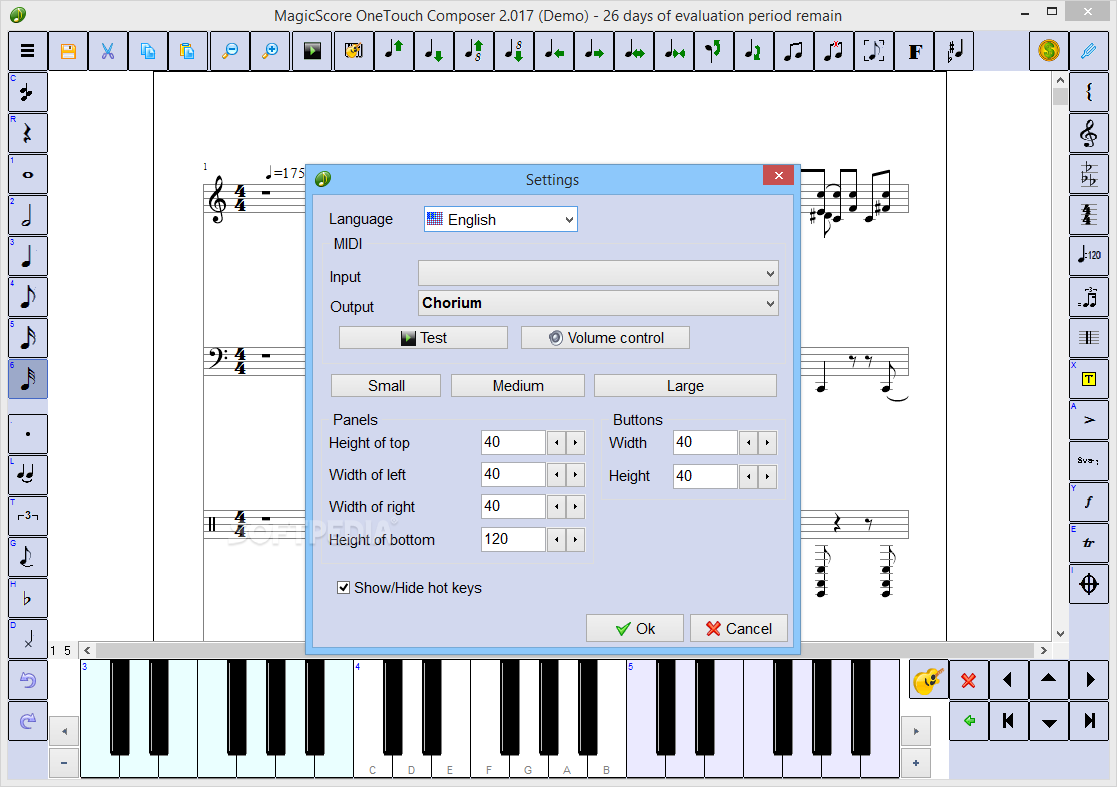1117x787 pixels.
Task: Click the Paste clipboard icon
Action: tap(188, 51)
